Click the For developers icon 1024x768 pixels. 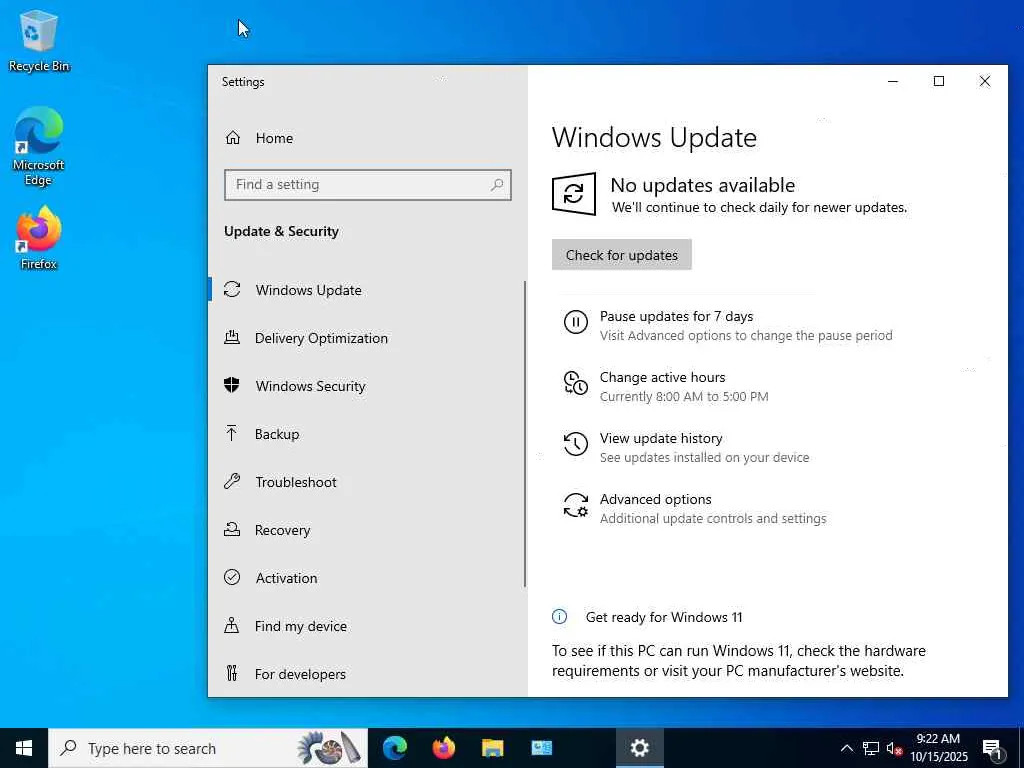click(x=231, y=673)
